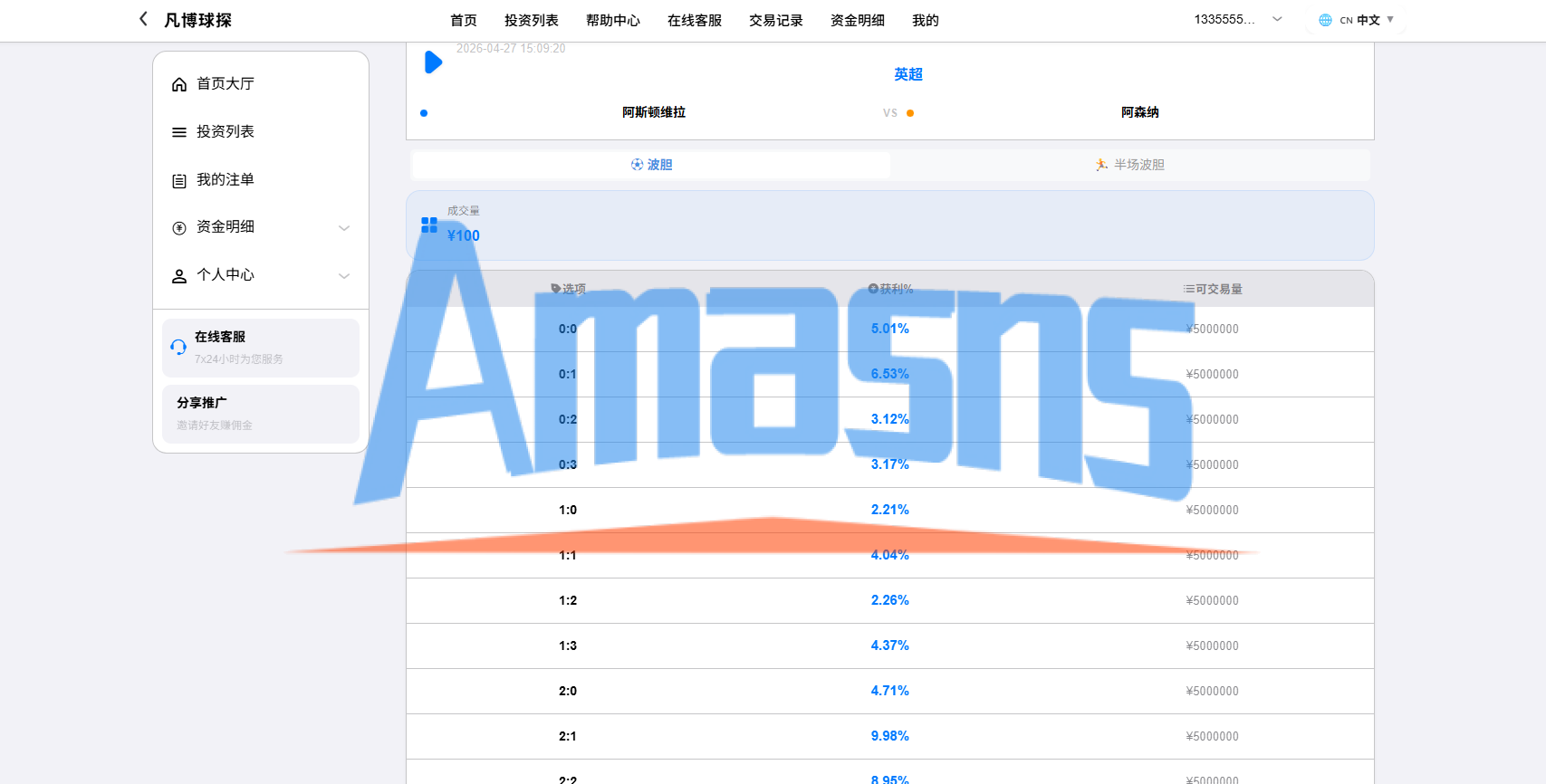Open the account dropdown 1335555...

tap(1238, 19)
